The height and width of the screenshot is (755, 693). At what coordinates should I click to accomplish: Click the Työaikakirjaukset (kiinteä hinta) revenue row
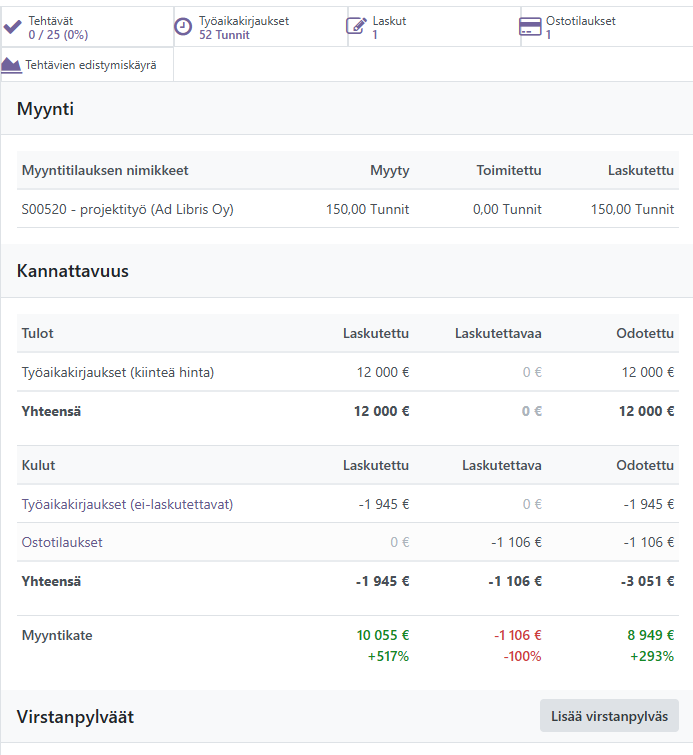click(x=348, y=372)
